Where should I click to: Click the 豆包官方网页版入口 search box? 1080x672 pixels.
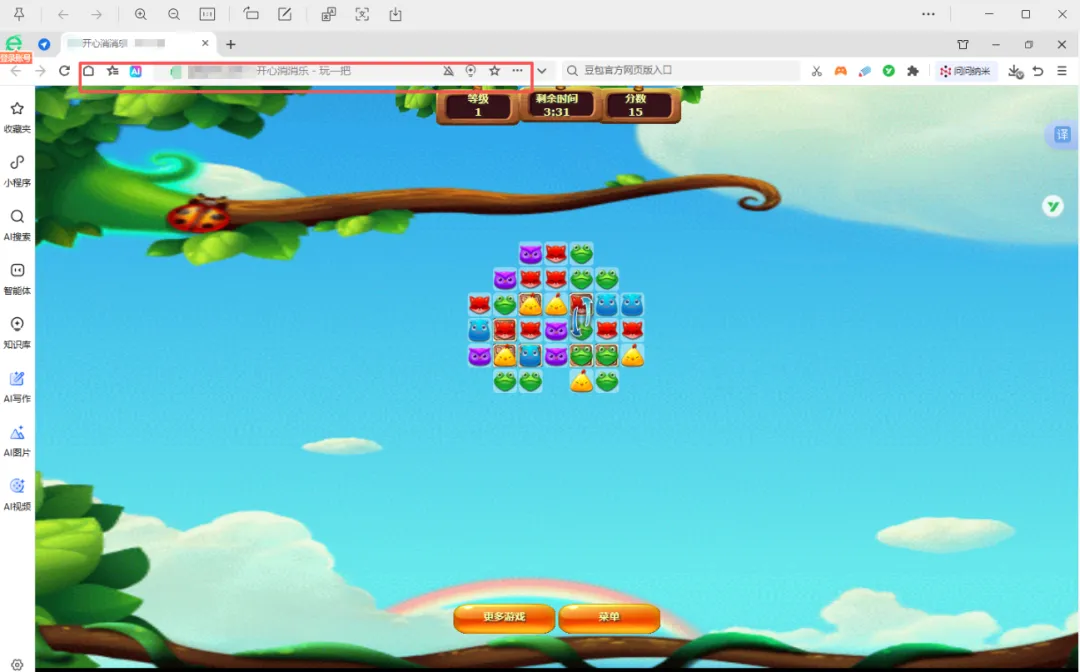(x=682, y=70)
